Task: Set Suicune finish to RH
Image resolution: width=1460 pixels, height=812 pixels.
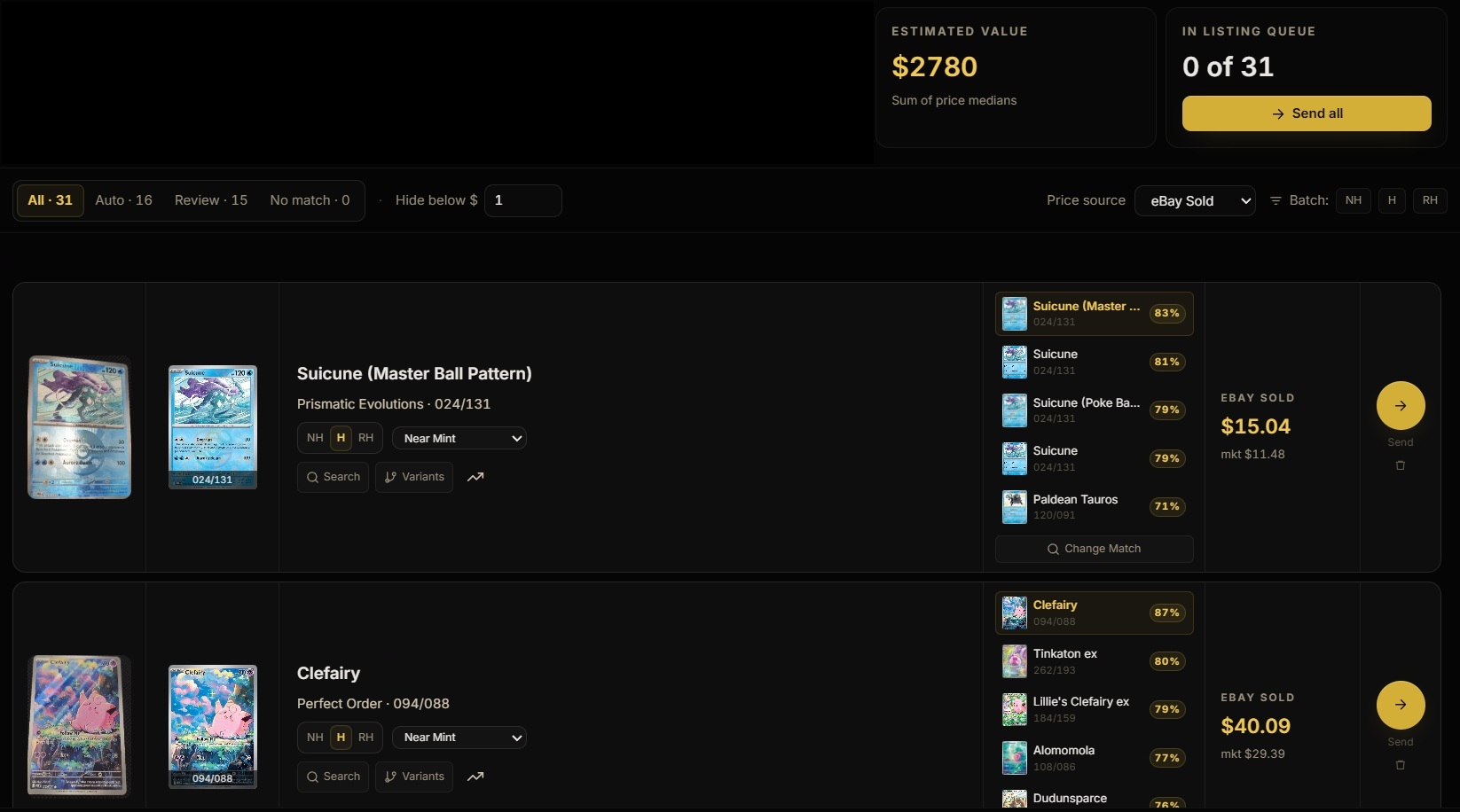Action: pos(365,438)
